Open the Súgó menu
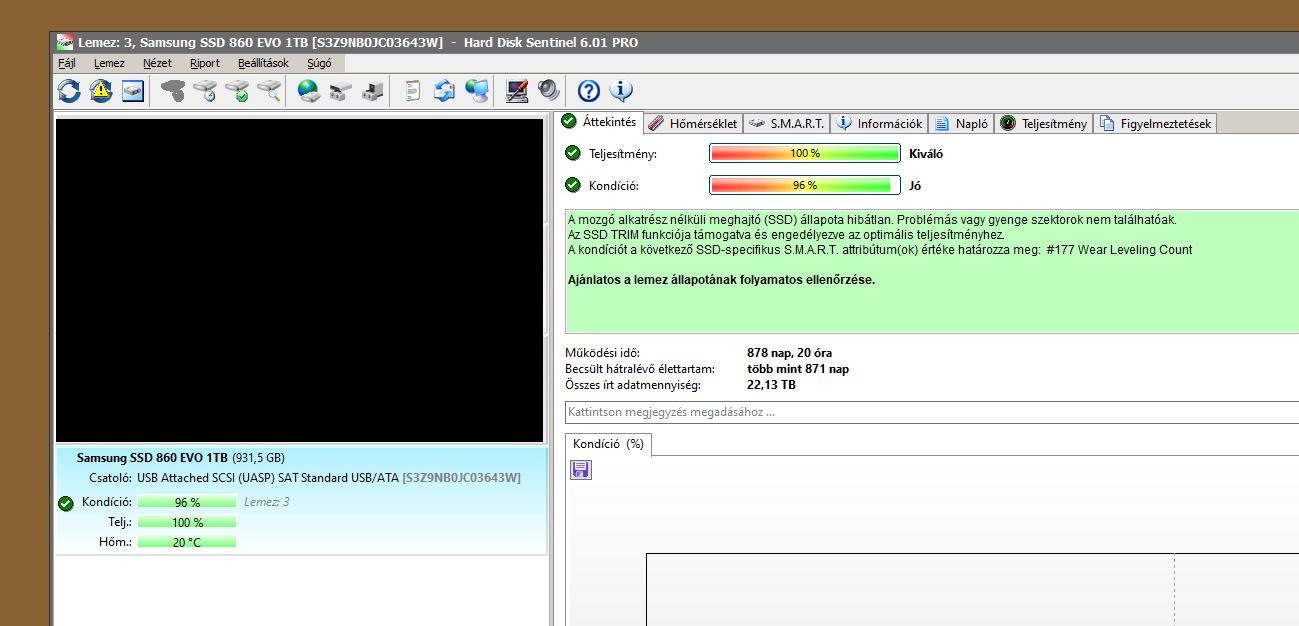This screenshot has height=626, width=1299. coord(319,63)
